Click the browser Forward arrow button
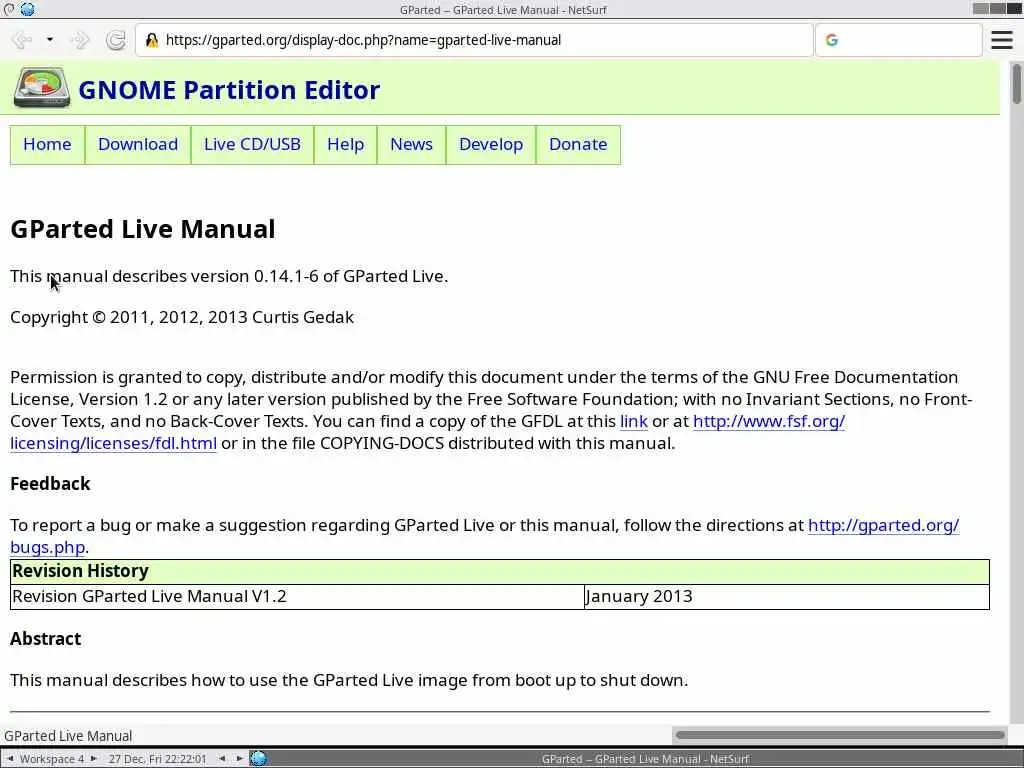This screenshot has width=1024, height=768. [80, 40]
